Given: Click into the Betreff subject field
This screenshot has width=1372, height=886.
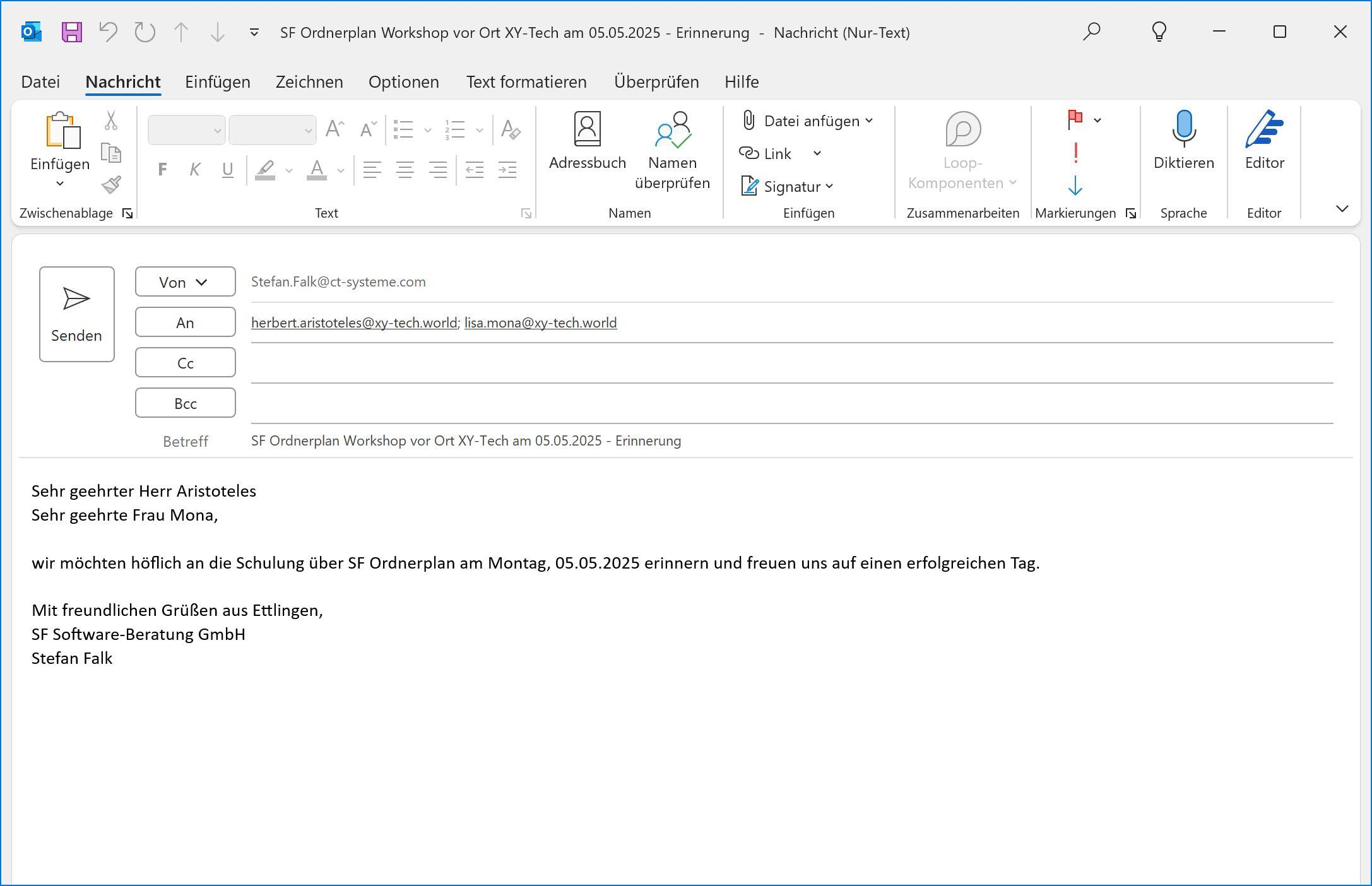Looking at the screenshot, I should [x=757, y=441].
